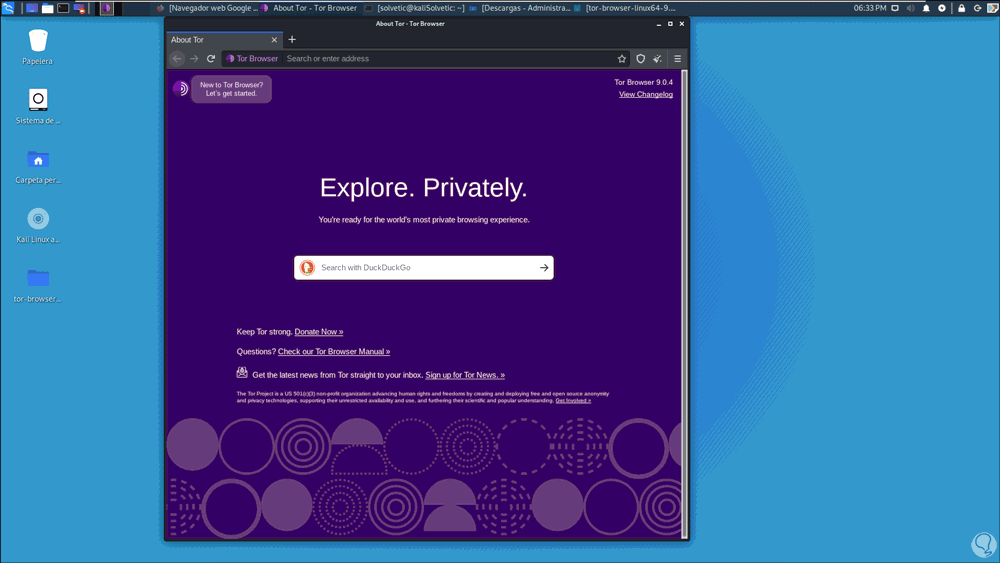1000x563 pixels.
Task: Click the Get Involved link
Action: pyautogui.click(x=573, y=400)
